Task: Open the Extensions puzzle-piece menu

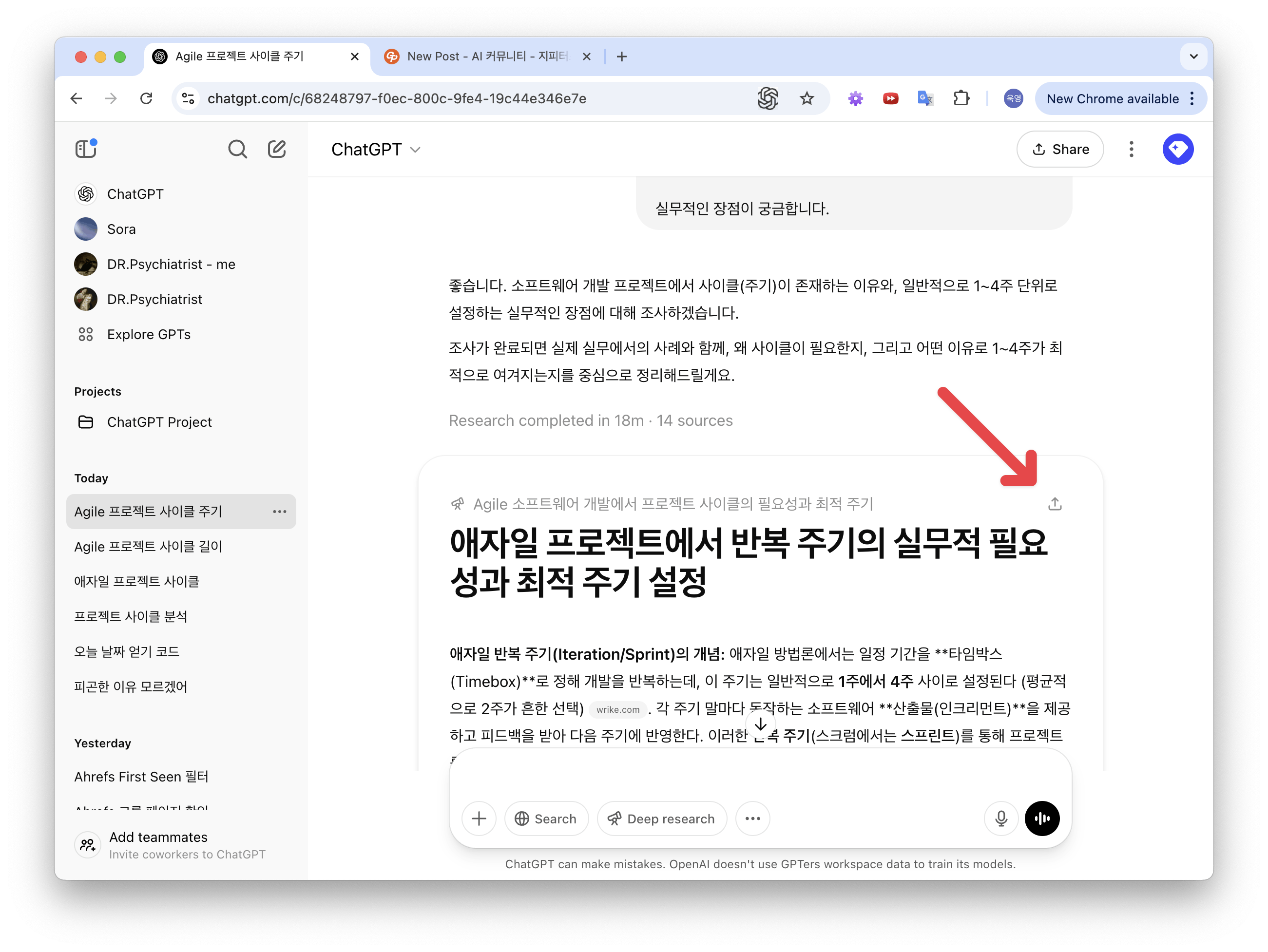Action: point(961,98)
